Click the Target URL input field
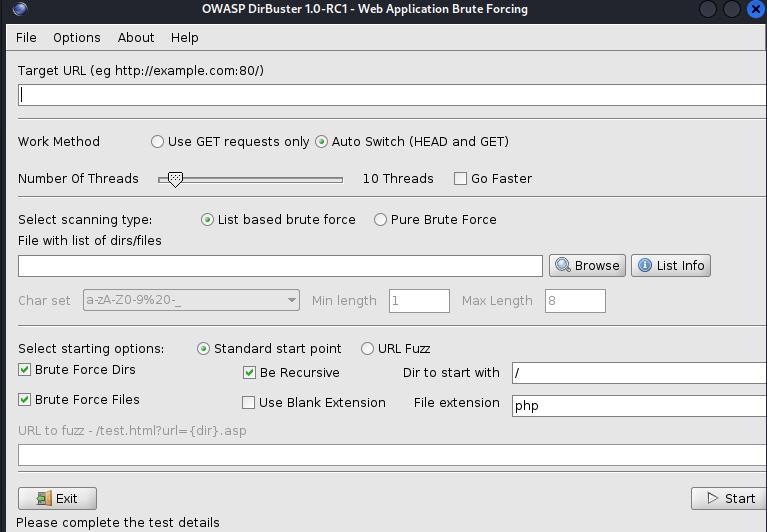Image resolution: width=767 pixels, height=532 pixels. coord(392,95)
